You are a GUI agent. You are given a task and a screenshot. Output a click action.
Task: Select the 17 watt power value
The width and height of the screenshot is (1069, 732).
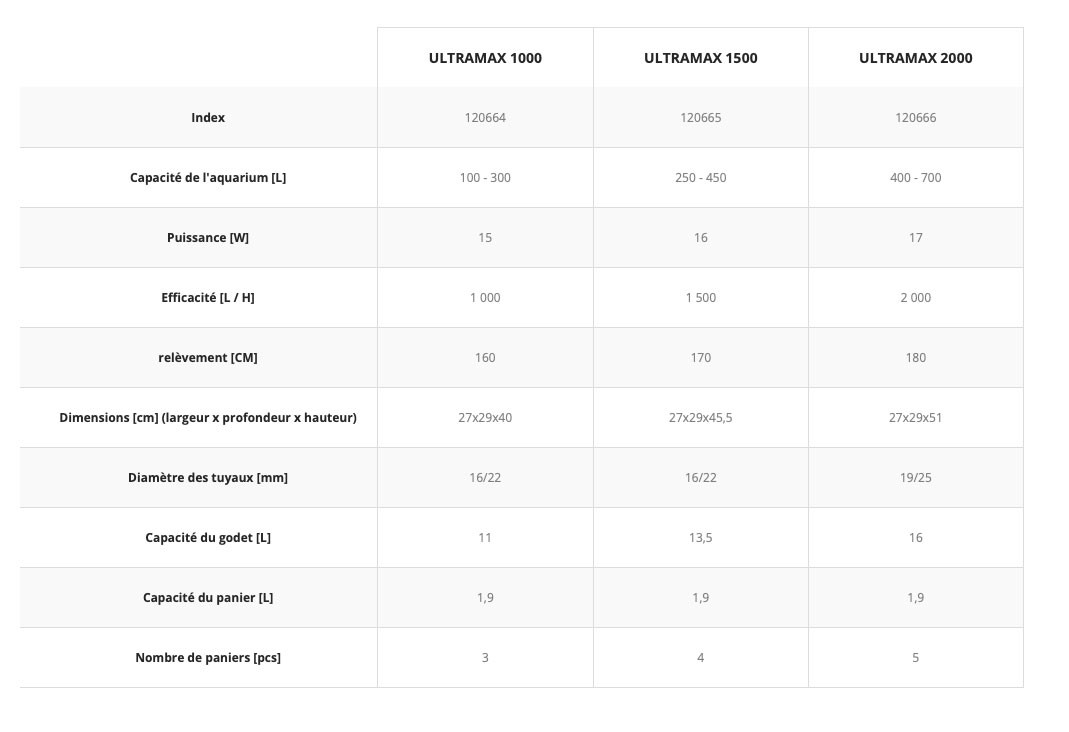(915, 237)
